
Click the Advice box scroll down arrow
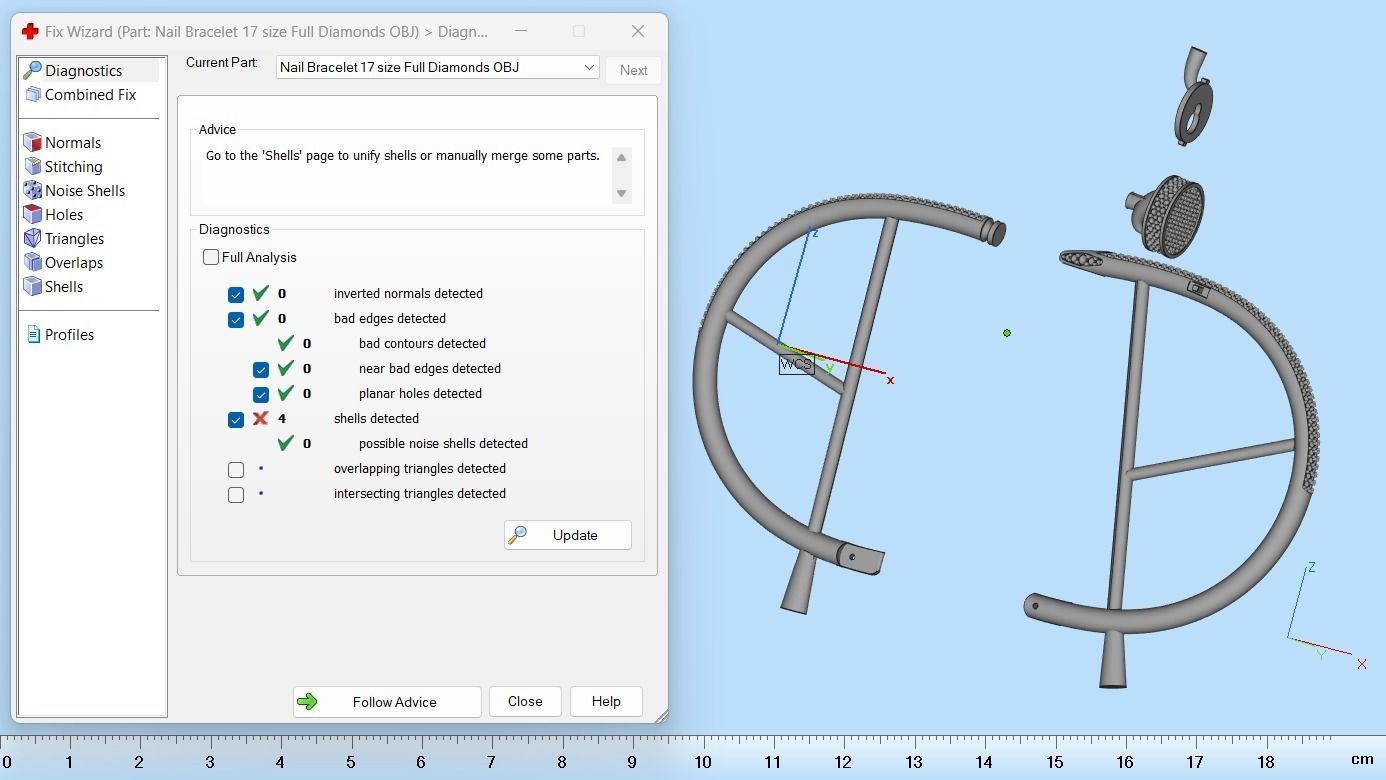click(x=621, y=193)
